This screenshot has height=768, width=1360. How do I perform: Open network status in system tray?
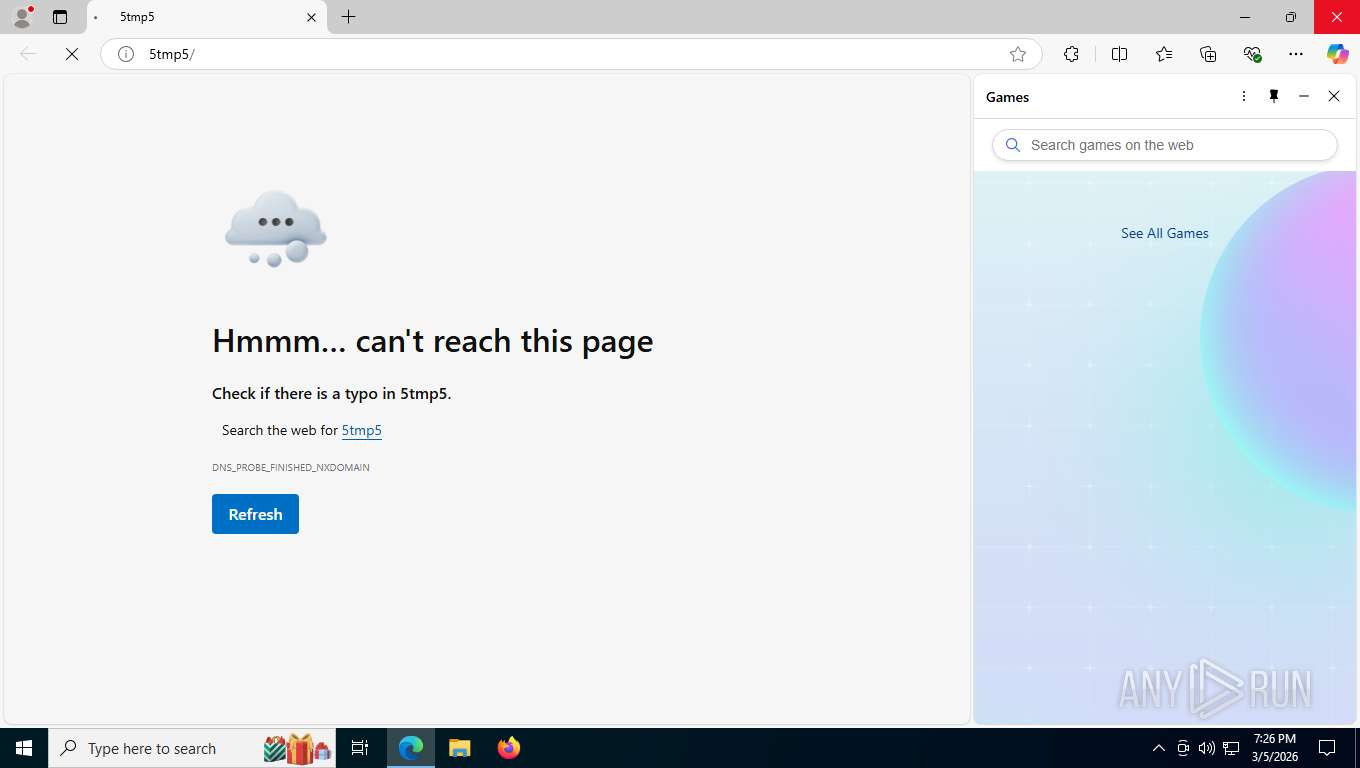click(x=1231, y=748)
